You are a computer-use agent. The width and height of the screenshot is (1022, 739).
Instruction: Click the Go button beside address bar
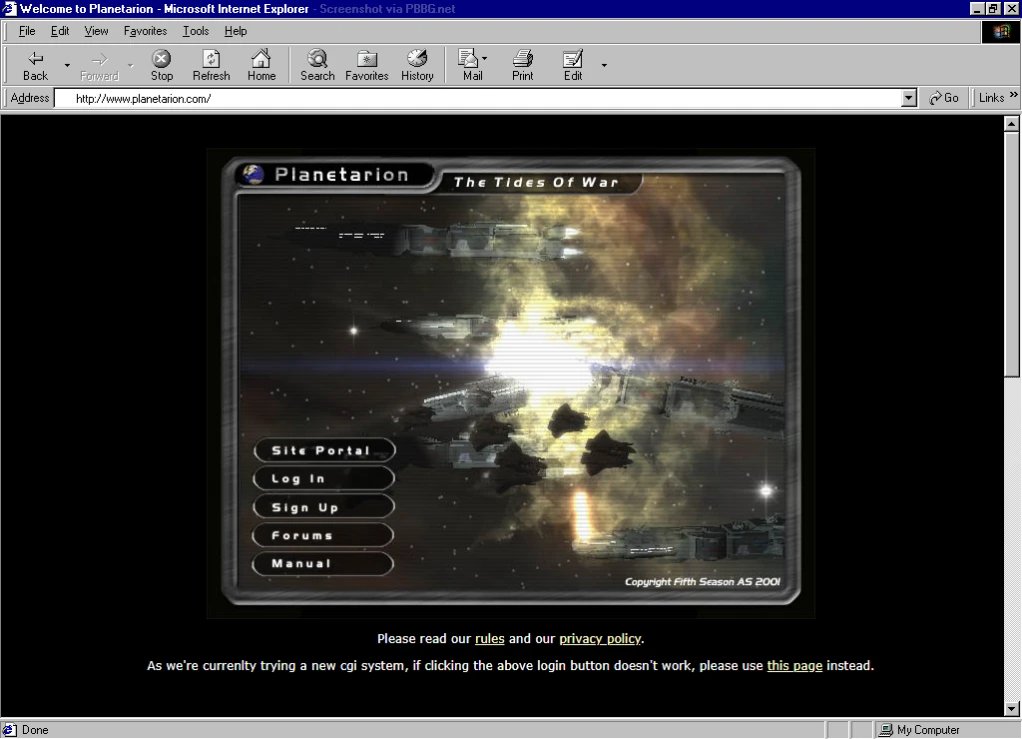(943, 98)
